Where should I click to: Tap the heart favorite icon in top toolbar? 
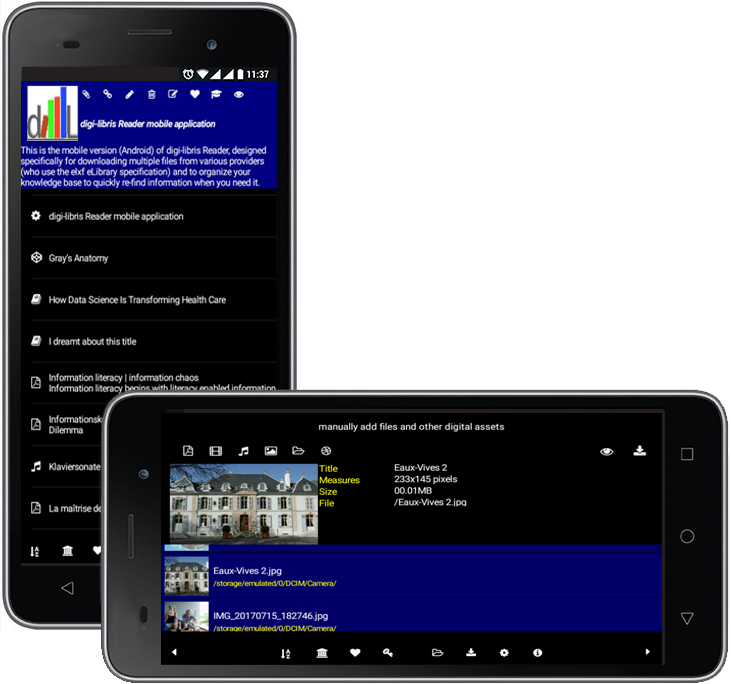[x=195, y=94]
